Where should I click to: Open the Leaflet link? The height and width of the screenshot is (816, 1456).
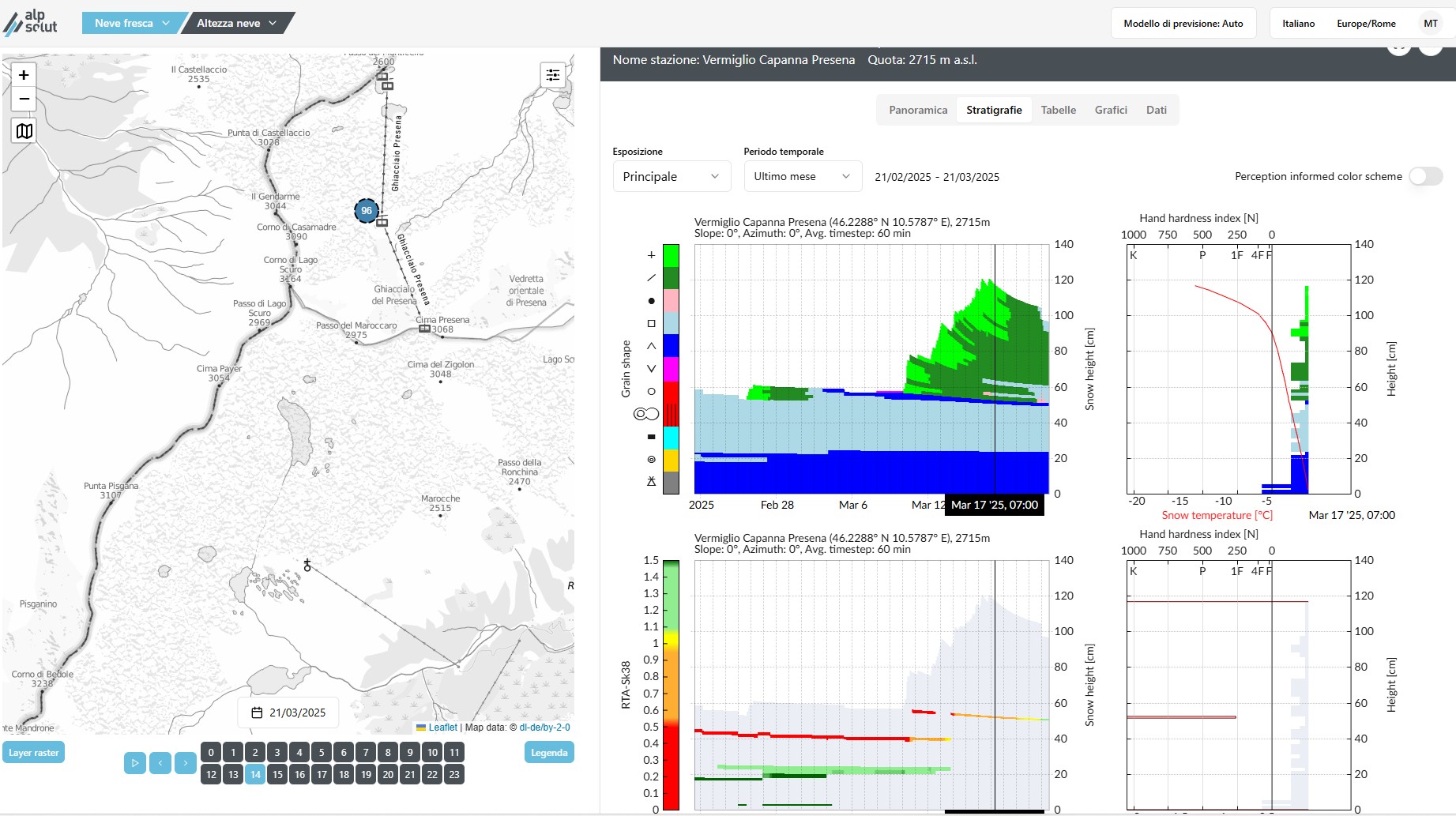[x=442, y=728]
